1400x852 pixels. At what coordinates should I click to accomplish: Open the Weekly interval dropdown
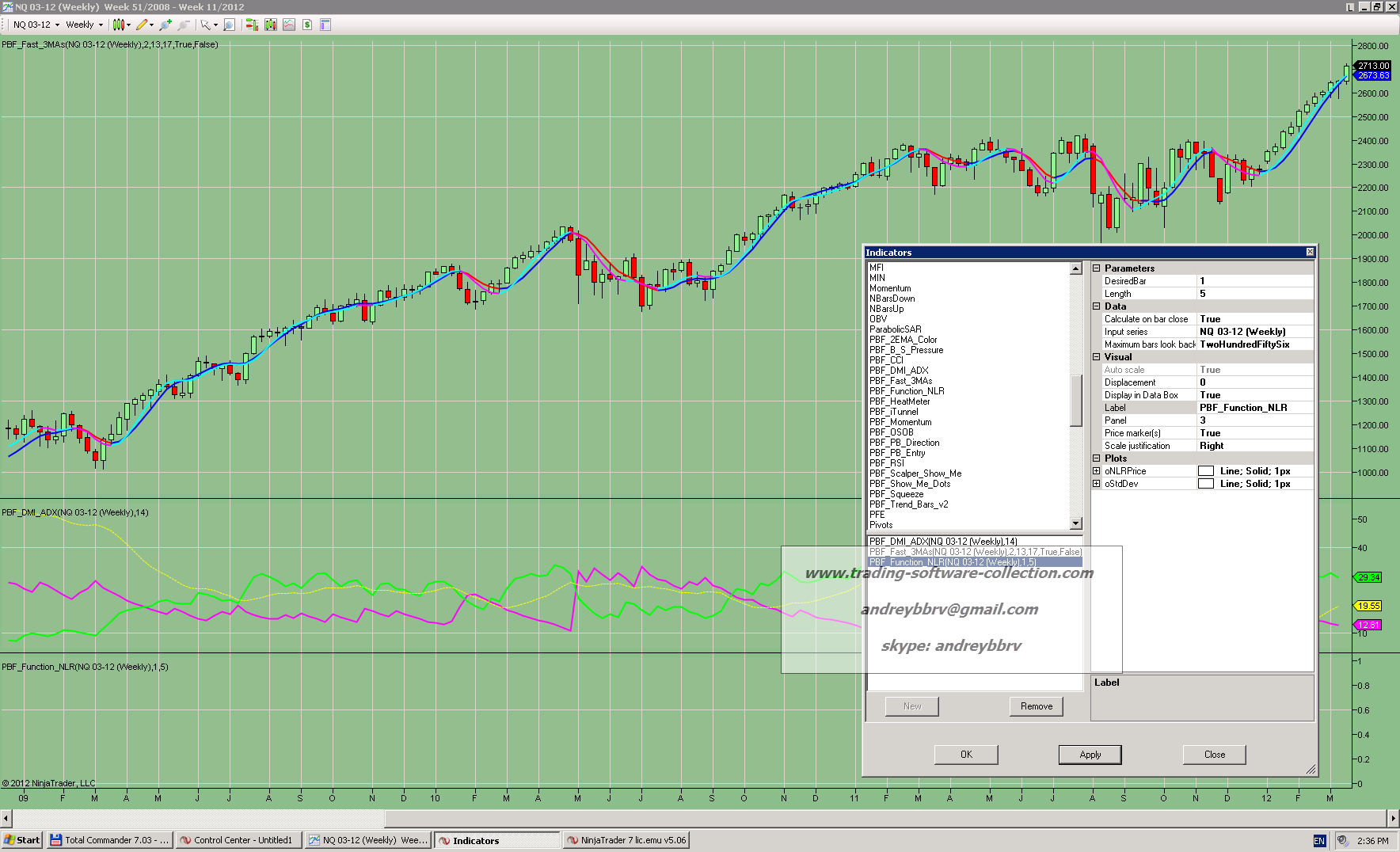tap(84, 25)
